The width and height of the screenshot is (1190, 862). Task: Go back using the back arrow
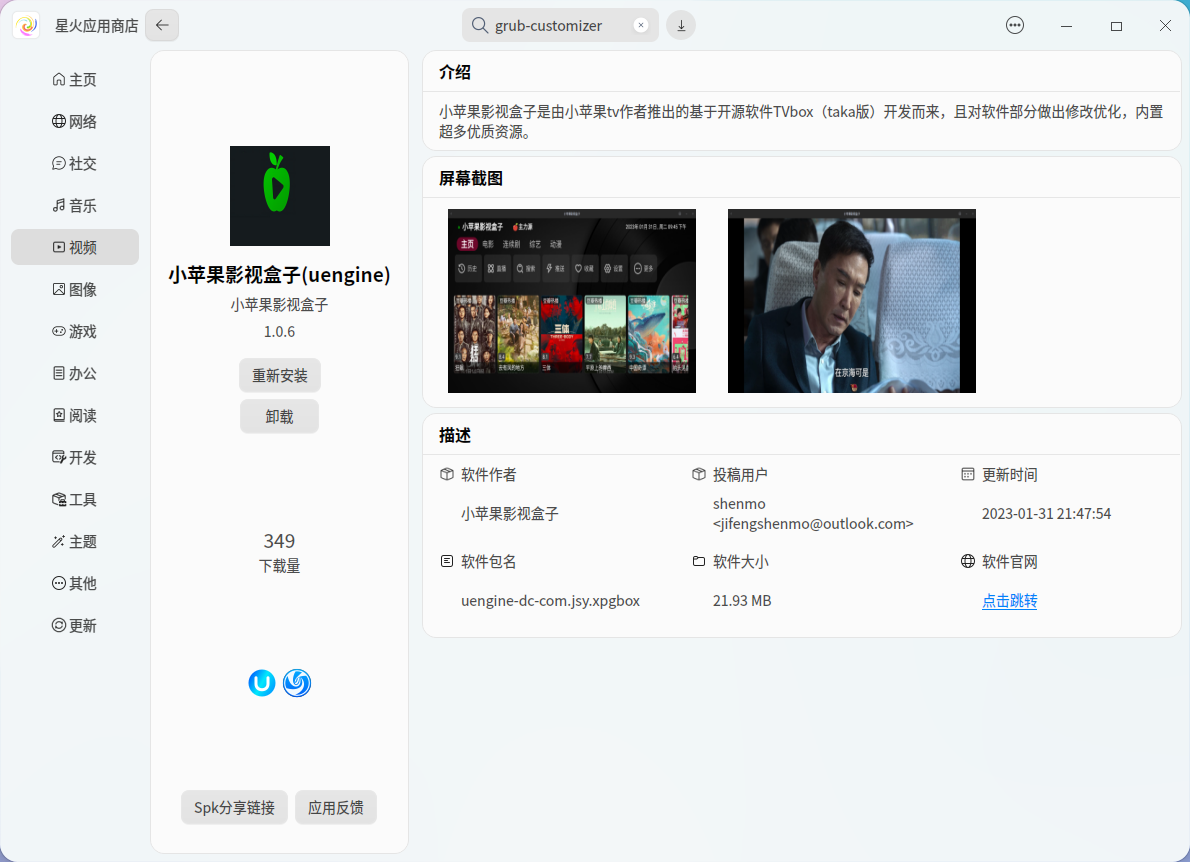click(161, 25)
